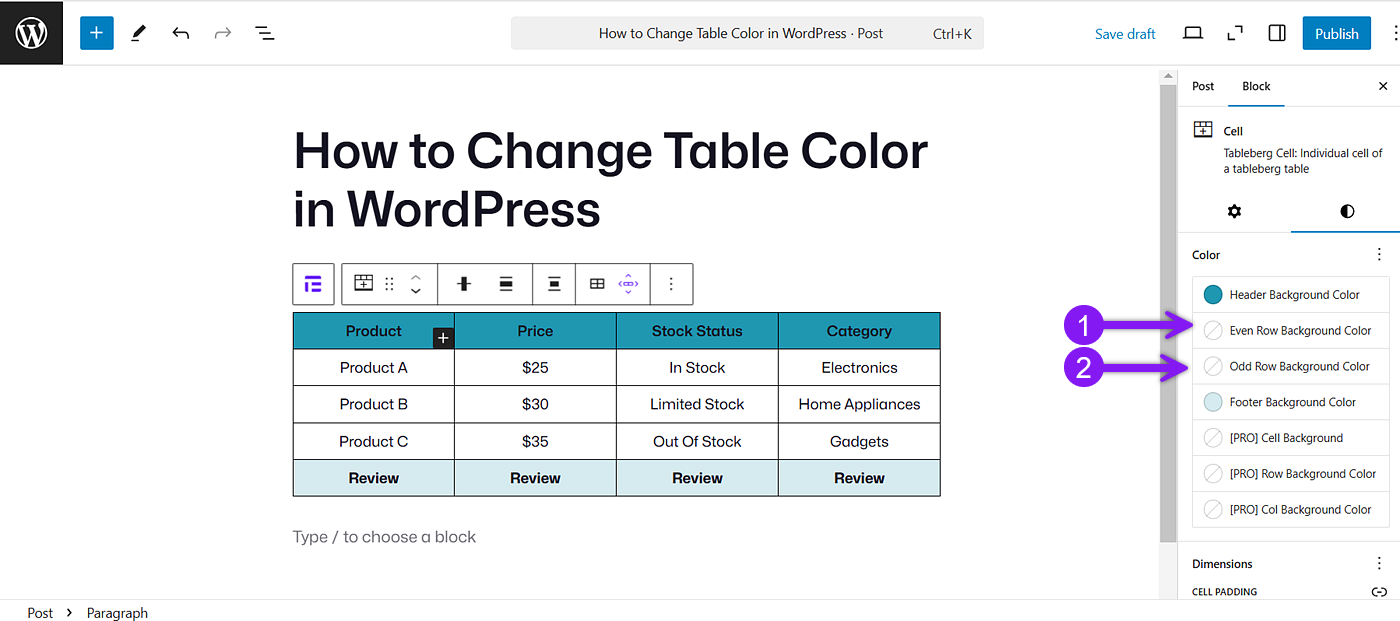Click the Save draft link
This screenshot has height=621, width=1400.
(1125, 33)
